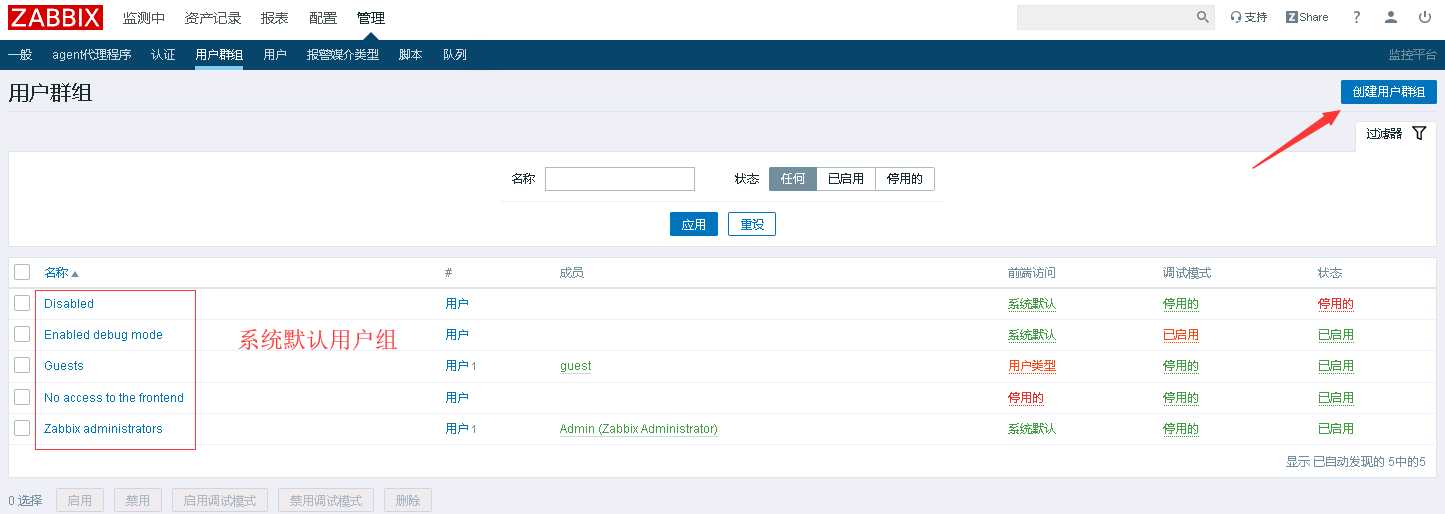Go to agent代理程序 submenu

[92, 55]
